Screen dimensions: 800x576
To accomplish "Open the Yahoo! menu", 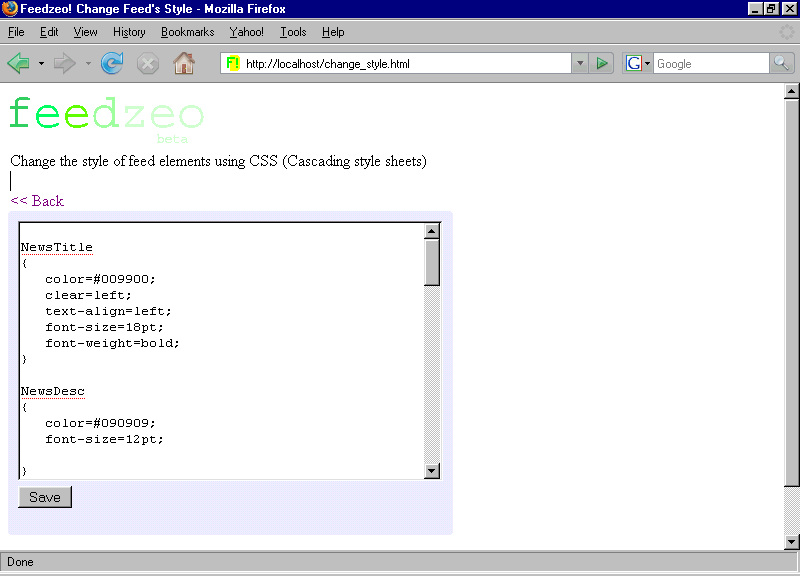I will 246,32.
